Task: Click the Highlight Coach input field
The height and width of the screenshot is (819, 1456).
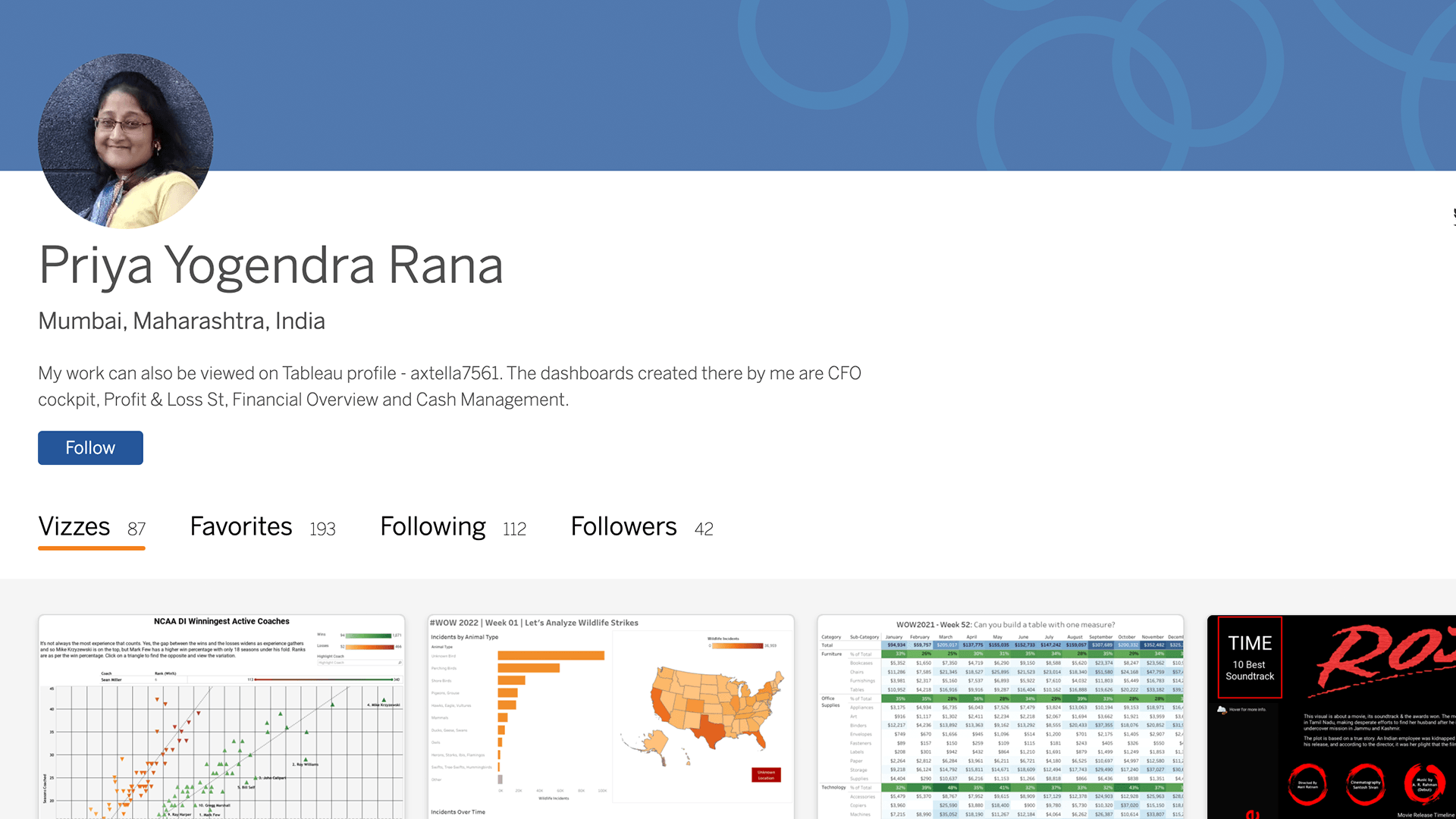Action: coord(356,663)
